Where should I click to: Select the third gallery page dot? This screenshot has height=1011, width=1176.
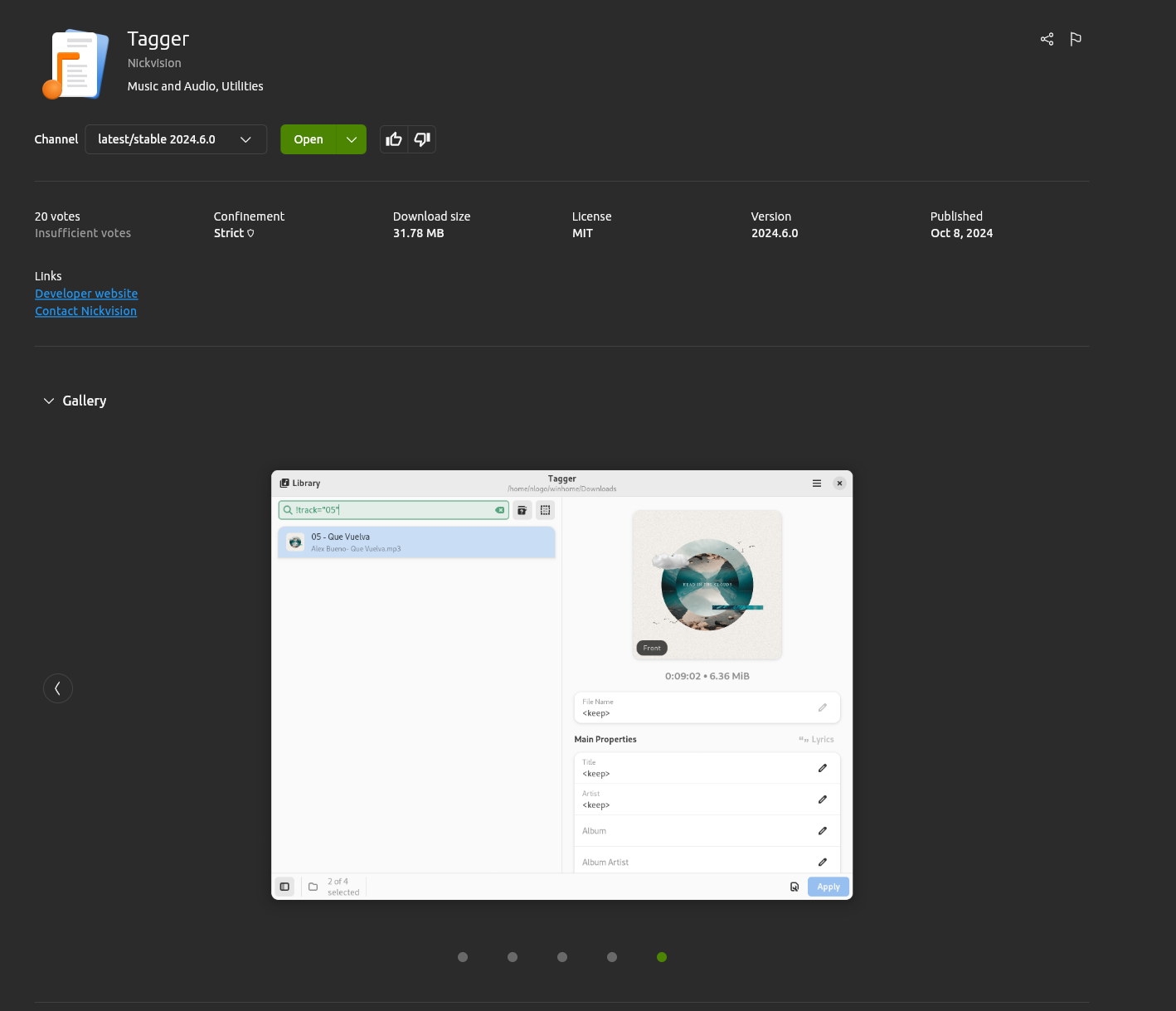[x=562, y=957]
